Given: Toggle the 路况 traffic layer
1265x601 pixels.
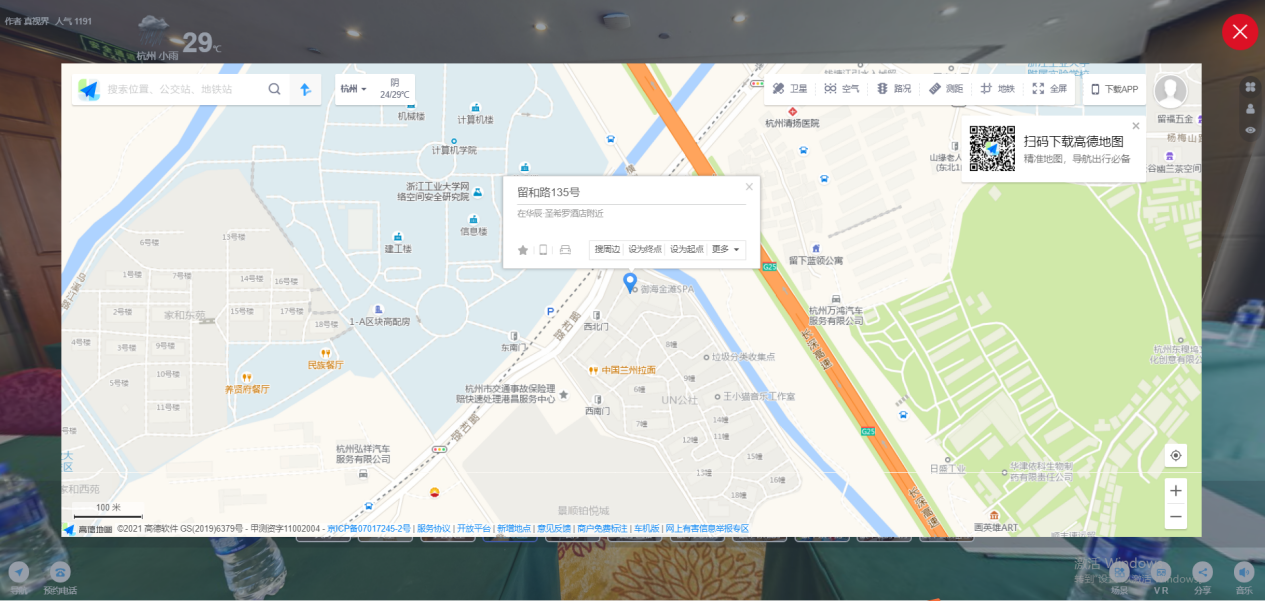Looking at the screenshot, I should [x=894, y=89].
